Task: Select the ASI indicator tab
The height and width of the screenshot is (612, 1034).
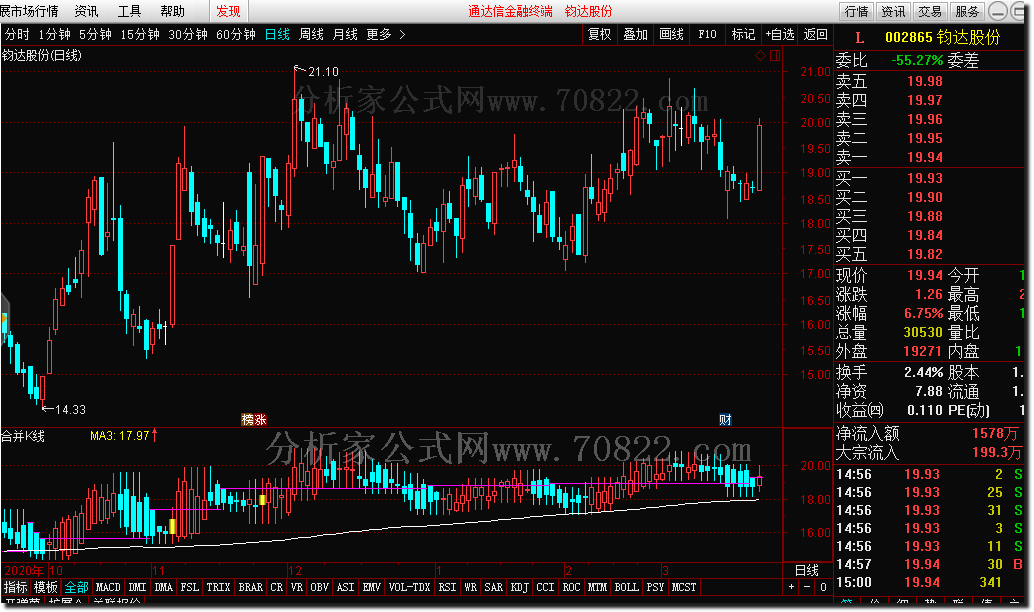Action: [346, 587]
